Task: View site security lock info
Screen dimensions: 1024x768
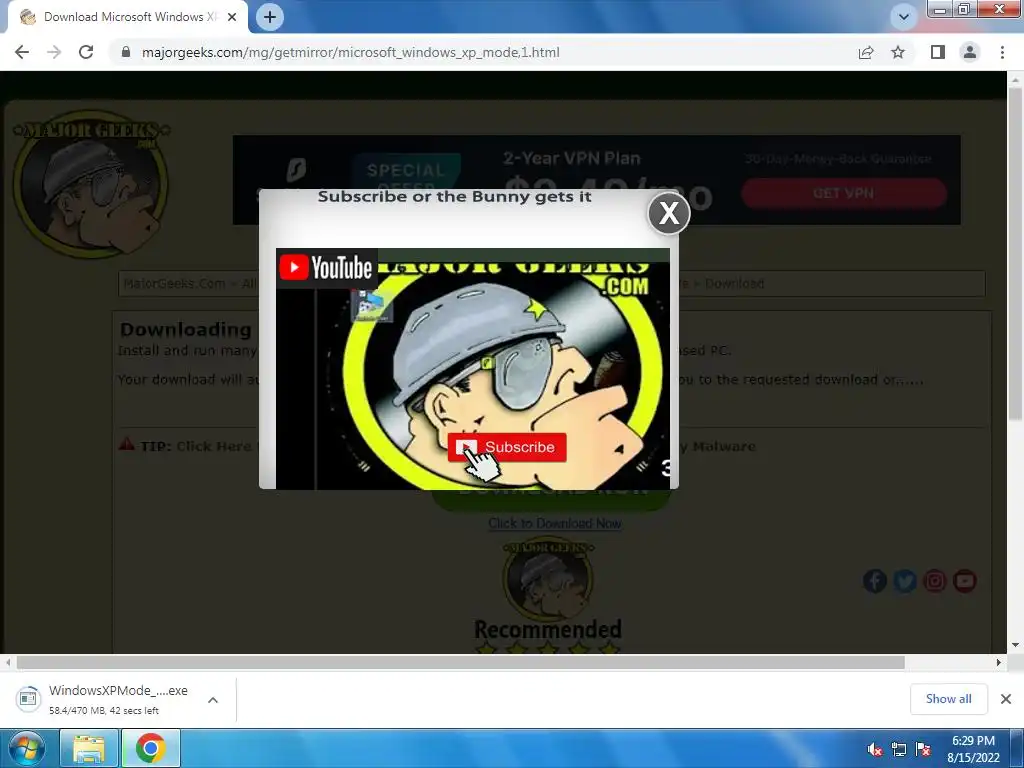Action: pyautogui.click(x=126, y=52)
